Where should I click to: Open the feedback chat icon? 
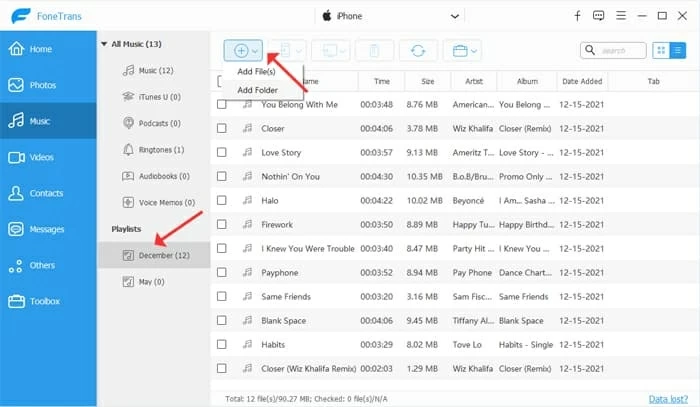click(x=598, y=16)
